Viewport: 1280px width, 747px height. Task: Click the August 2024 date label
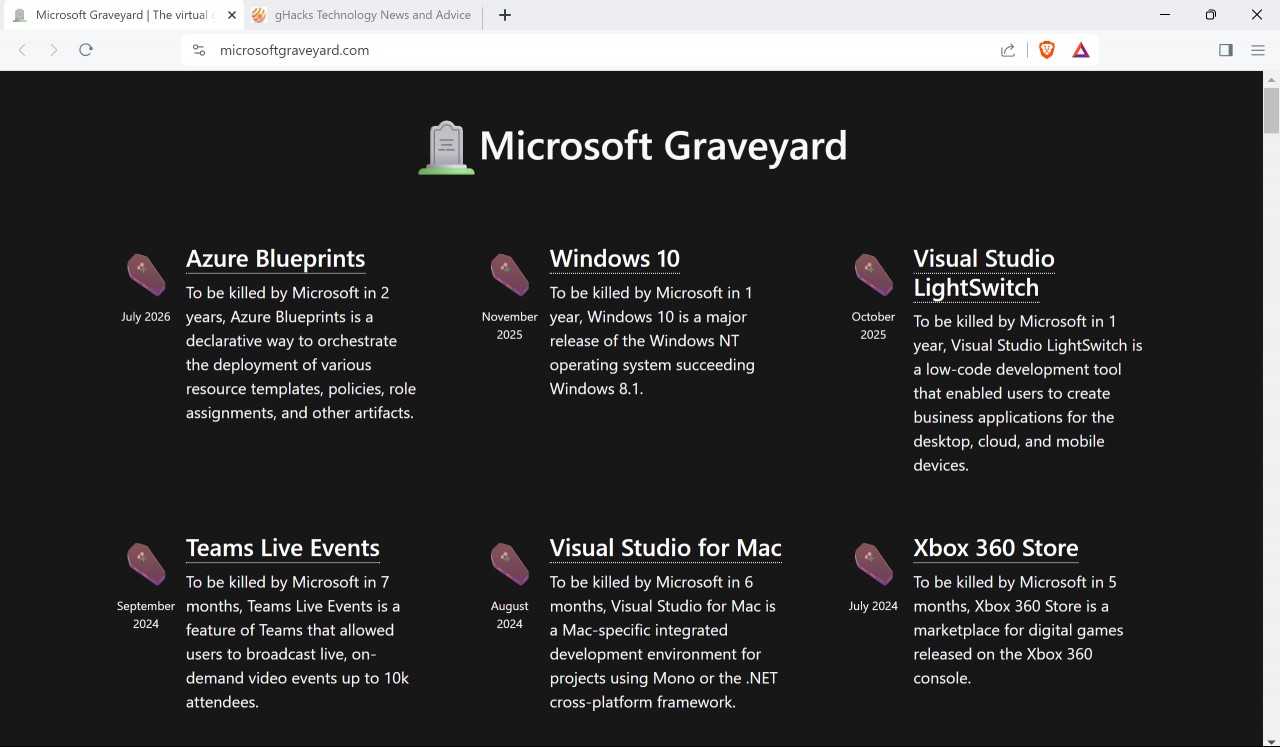click(x=510, y=615)
